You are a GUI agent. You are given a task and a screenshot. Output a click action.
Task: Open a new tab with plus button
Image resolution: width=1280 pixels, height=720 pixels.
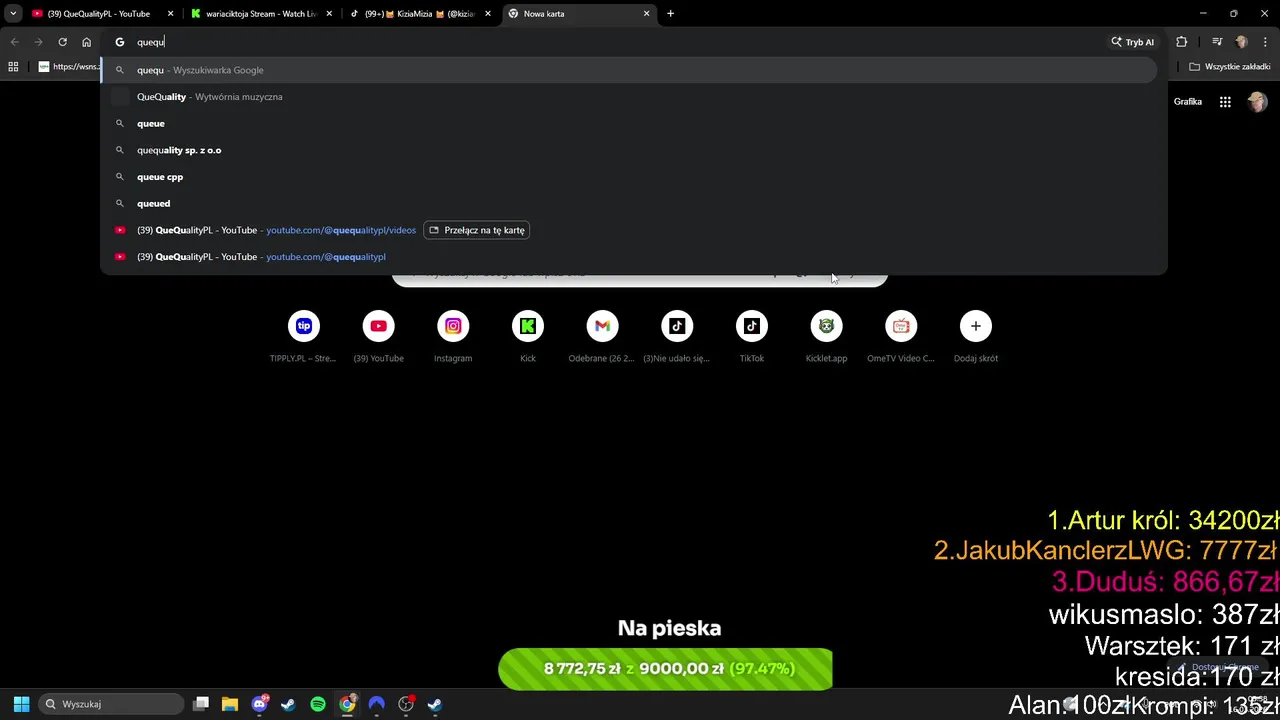pyautogui.click(x=671, y=14)
